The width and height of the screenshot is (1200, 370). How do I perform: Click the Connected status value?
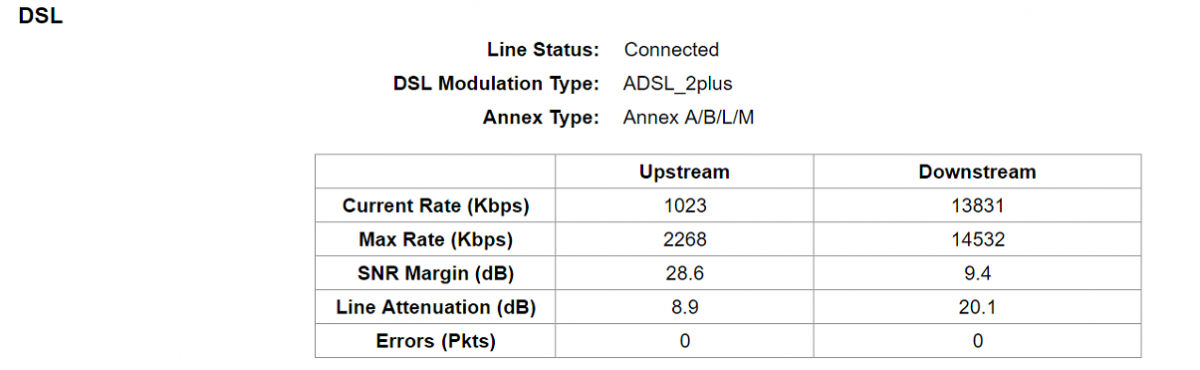(x=671, y=49)
